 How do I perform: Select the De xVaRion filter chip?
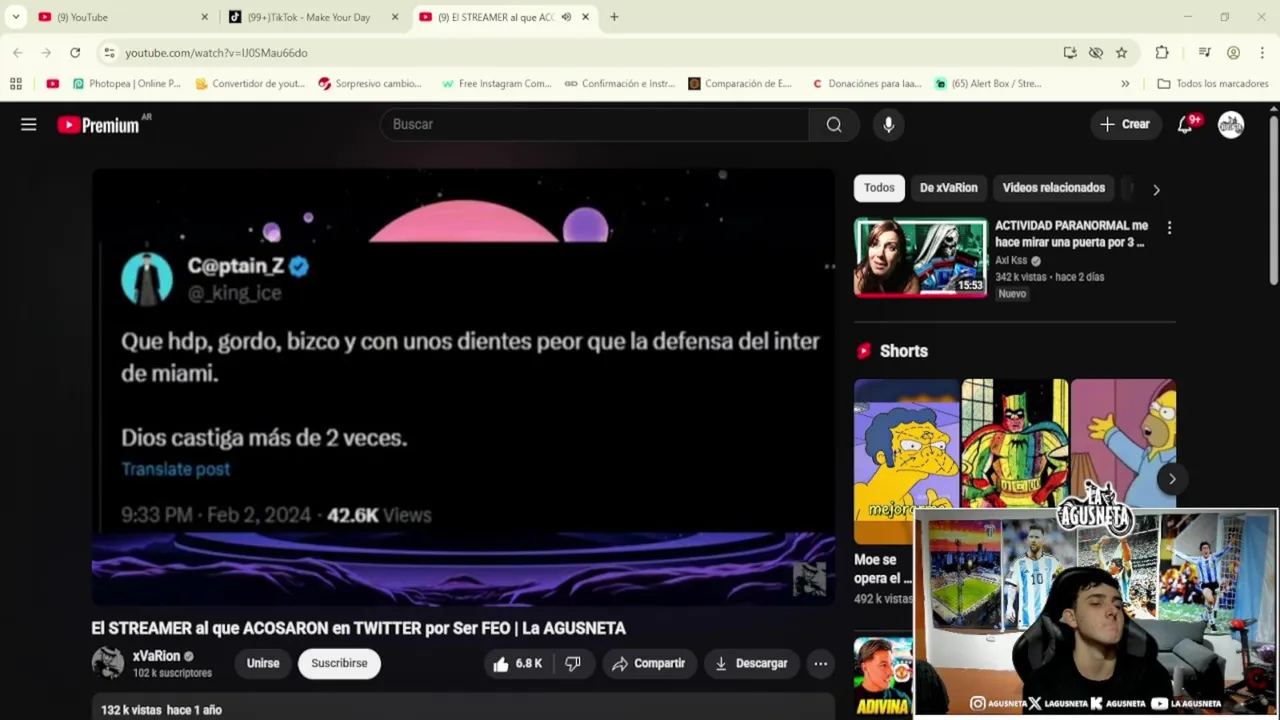[948, 188]
